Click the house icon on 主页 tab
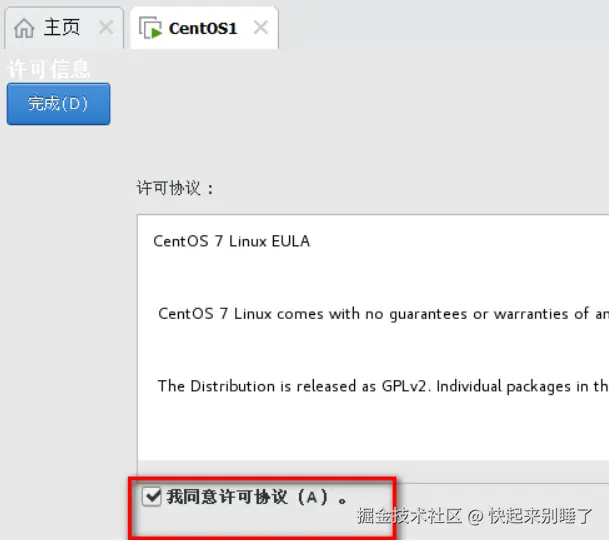 24,28
